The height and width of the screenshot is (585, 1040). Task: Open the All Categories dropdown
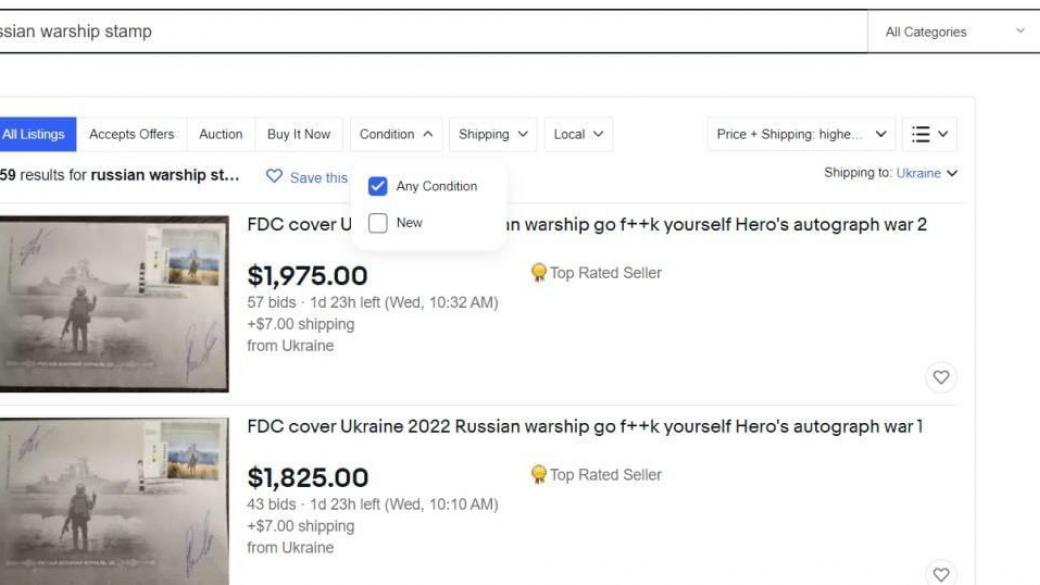[x=954, y=32]
